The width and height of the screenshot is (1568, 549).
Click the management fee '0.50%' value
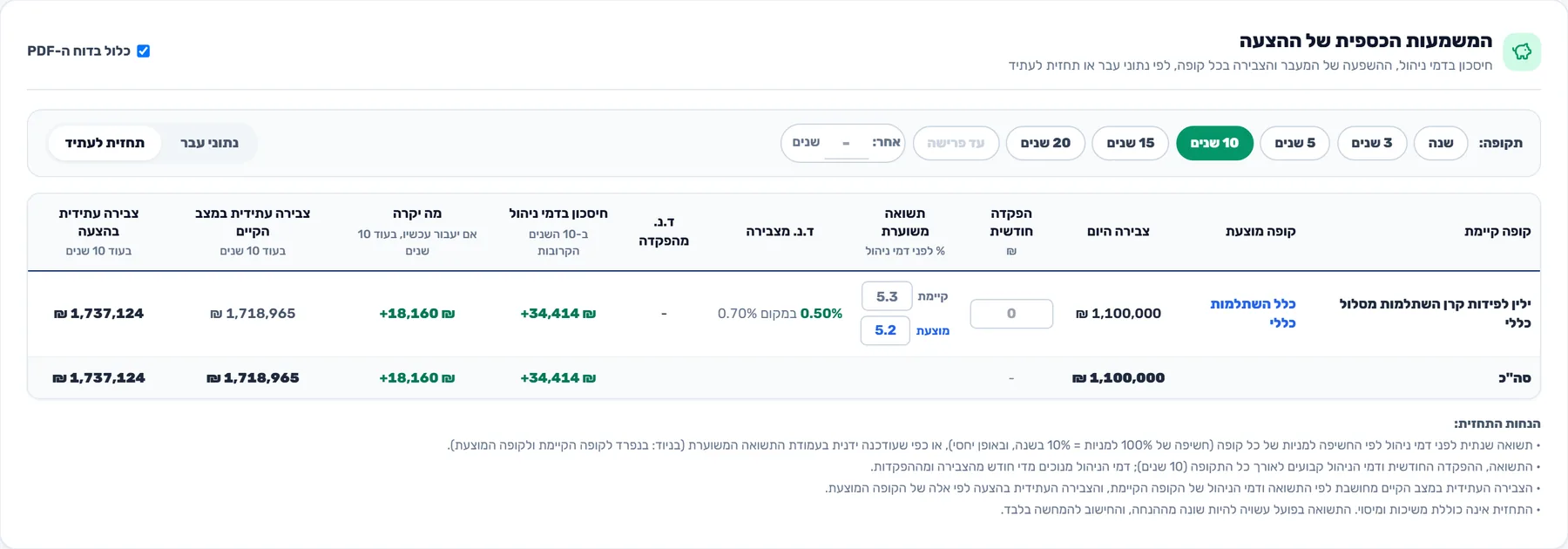coord(821,314)
